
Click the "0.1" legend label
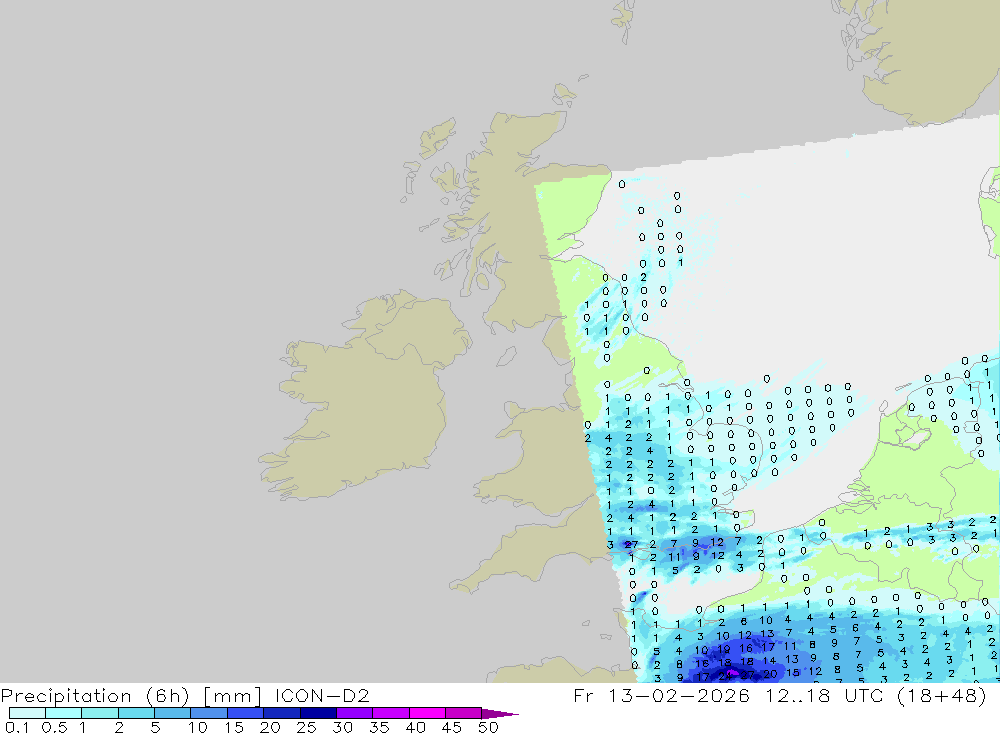pyautogui.click(x=17, y=727)
